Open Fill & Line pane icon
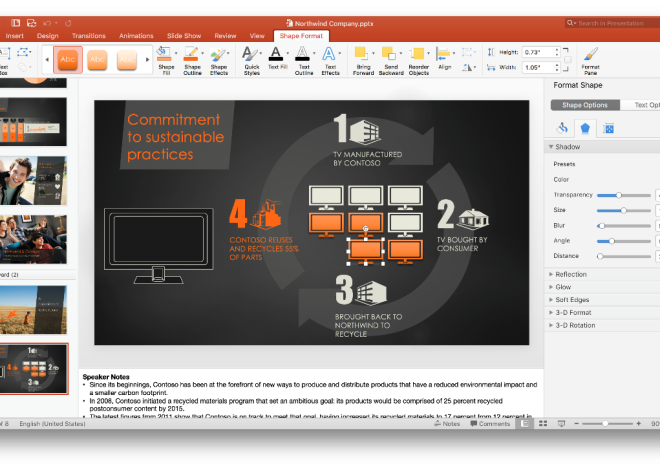 pyautogui.click(x=562, y=128)
